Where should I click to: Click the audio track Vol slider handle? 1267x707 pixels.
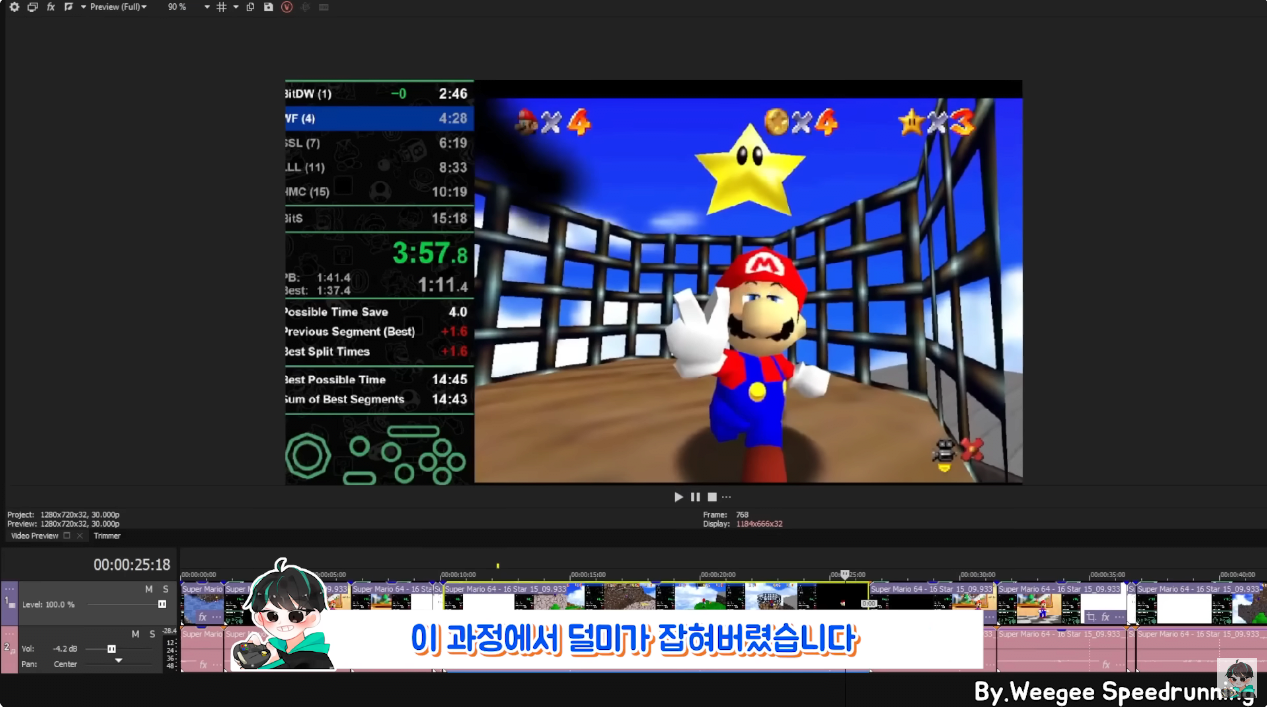pyautogui.click(x=111, y=649)
